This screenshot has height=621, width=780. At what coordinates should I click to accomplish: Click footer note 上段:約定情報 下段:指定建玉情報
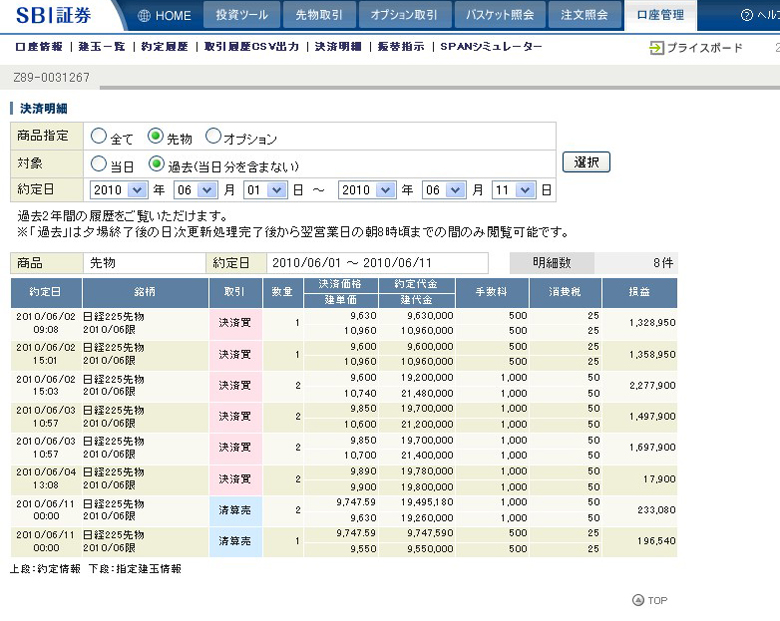pos(96,569)
